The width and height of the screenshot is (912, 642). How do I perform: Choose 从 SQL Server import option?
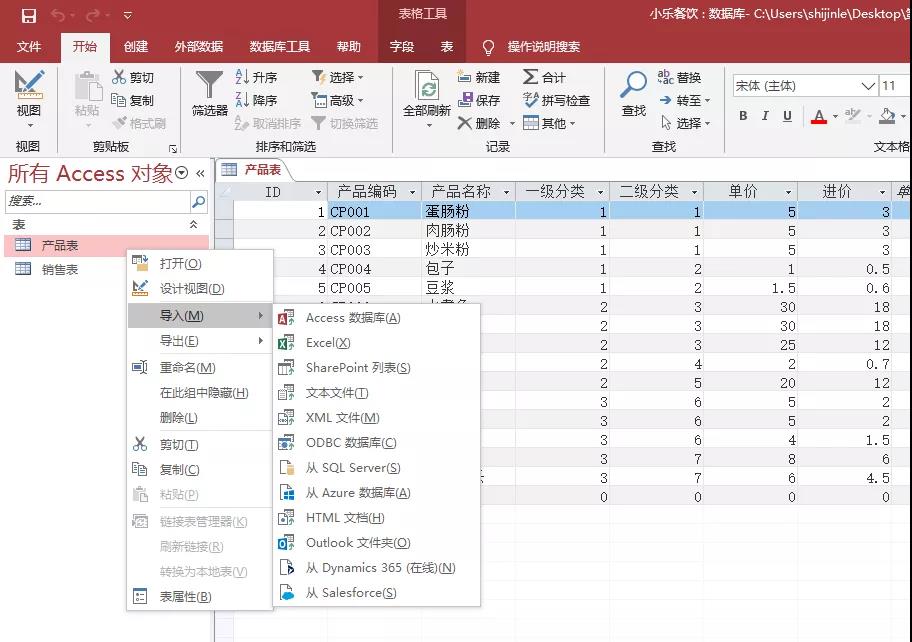(x=376, y=468)
